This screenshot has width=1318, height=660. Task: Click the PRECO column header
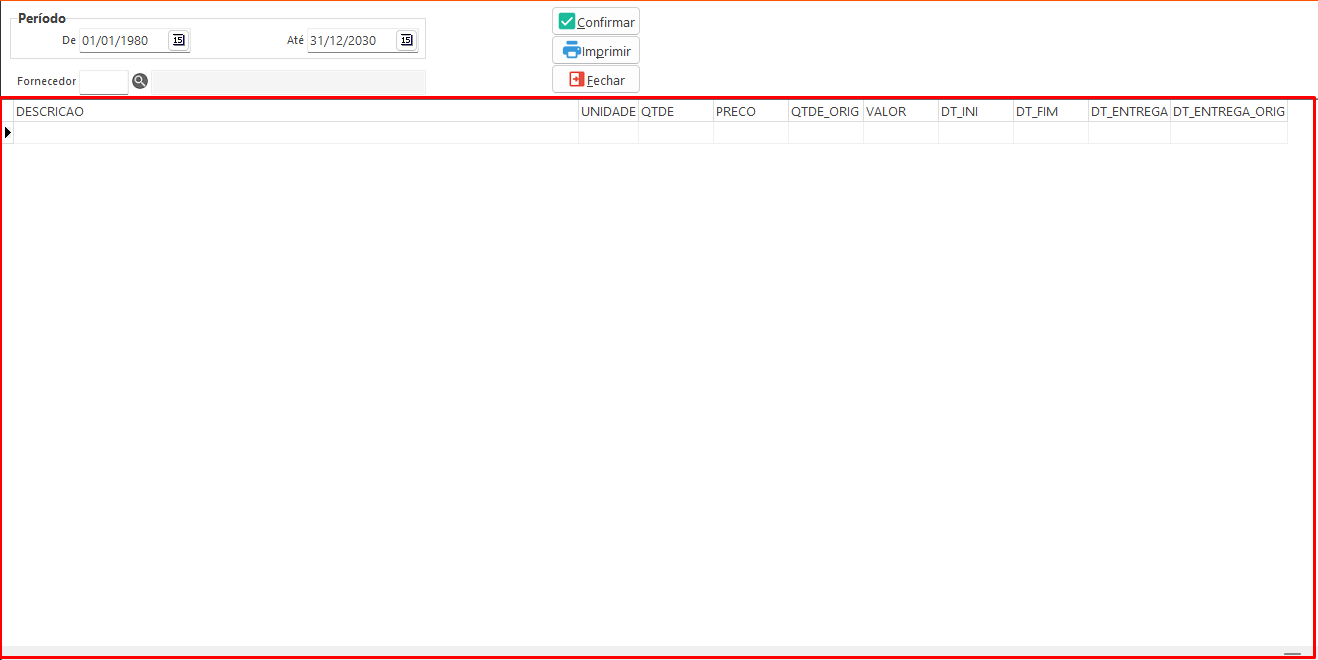pyautogui.click(x=750, y=112)
